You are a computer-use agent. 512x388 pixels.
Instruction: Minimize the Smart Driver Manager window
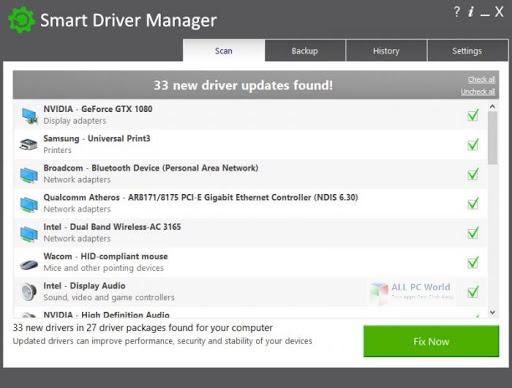pyautogui.click(x=485, y=15)
